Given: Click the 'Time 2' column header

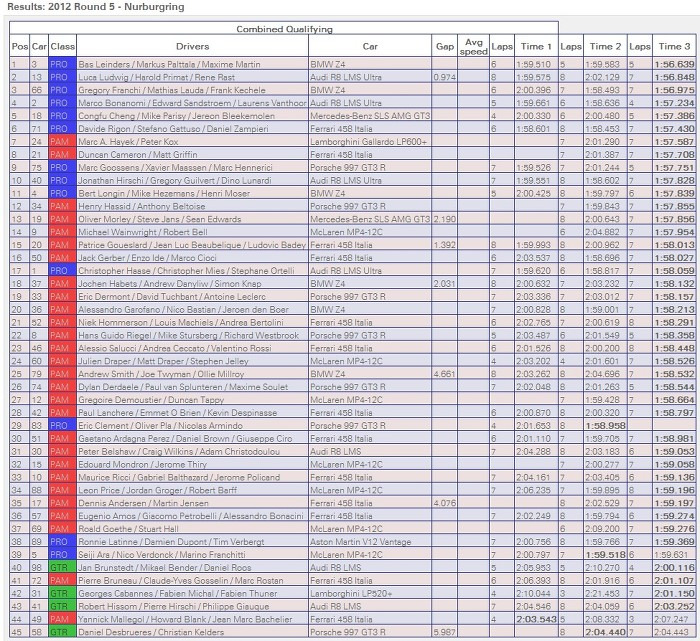Looking at the screenshot, I should (x=605, y=46).
